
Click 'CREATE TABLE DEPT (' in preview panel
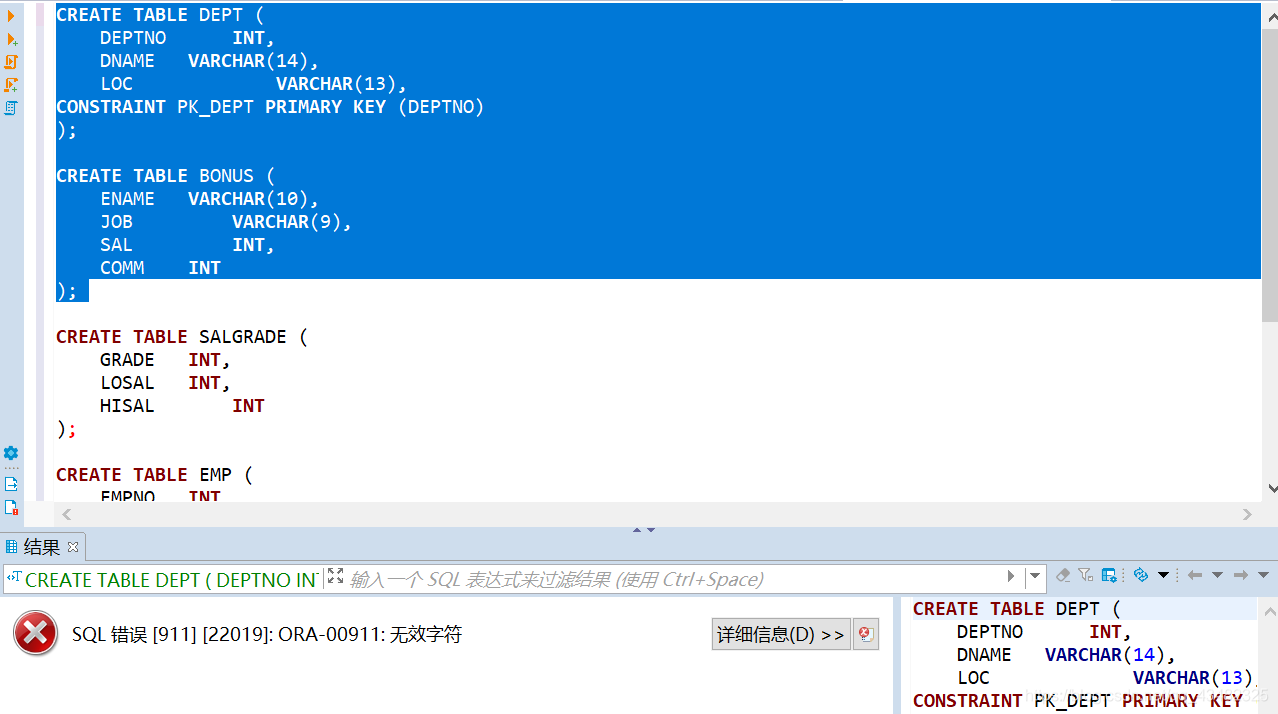point(1017,609)
